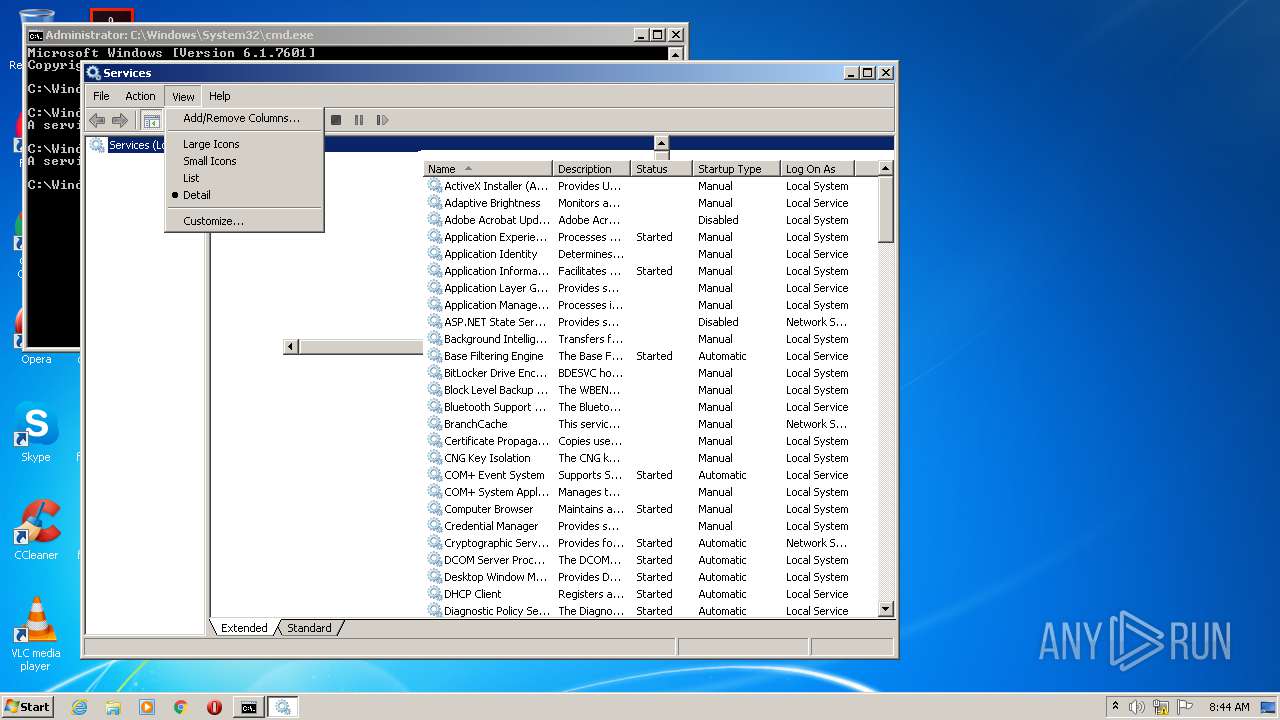Click the network tray icon

(1161, 707)
